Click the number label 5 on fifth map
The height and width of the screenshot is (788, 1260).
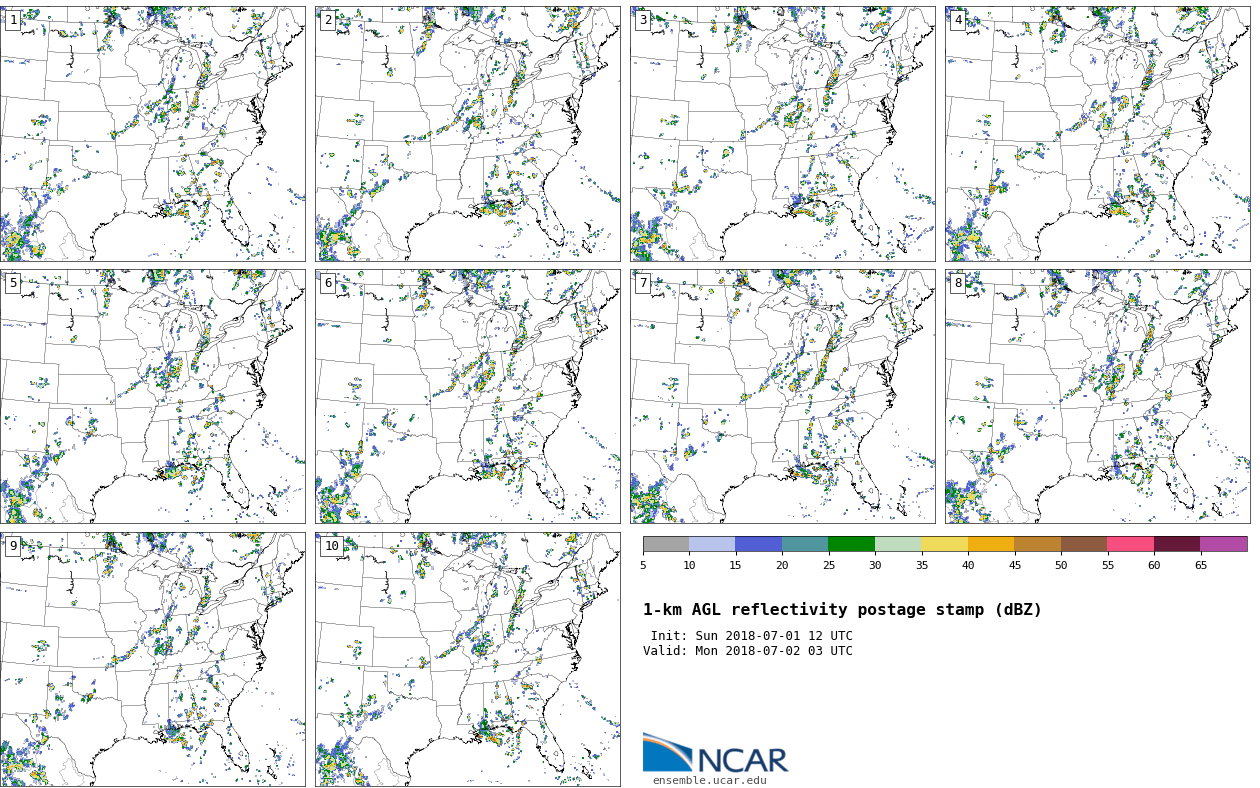13,283
